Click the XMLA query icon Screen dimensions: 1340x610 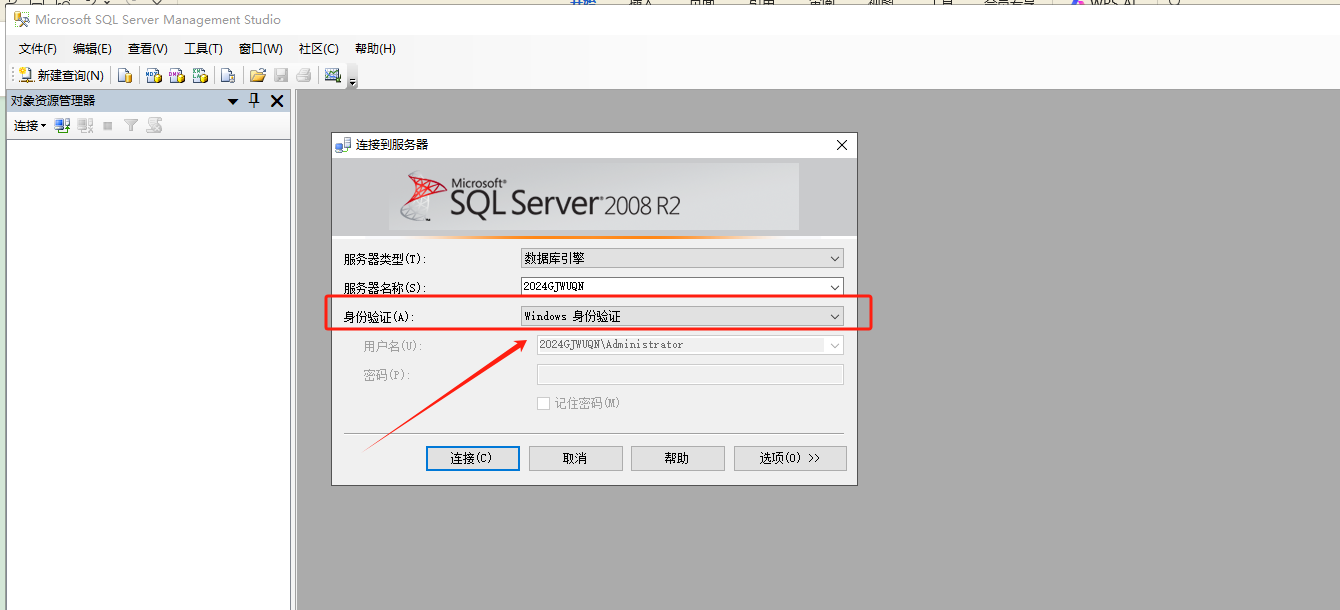pos(201,75)
